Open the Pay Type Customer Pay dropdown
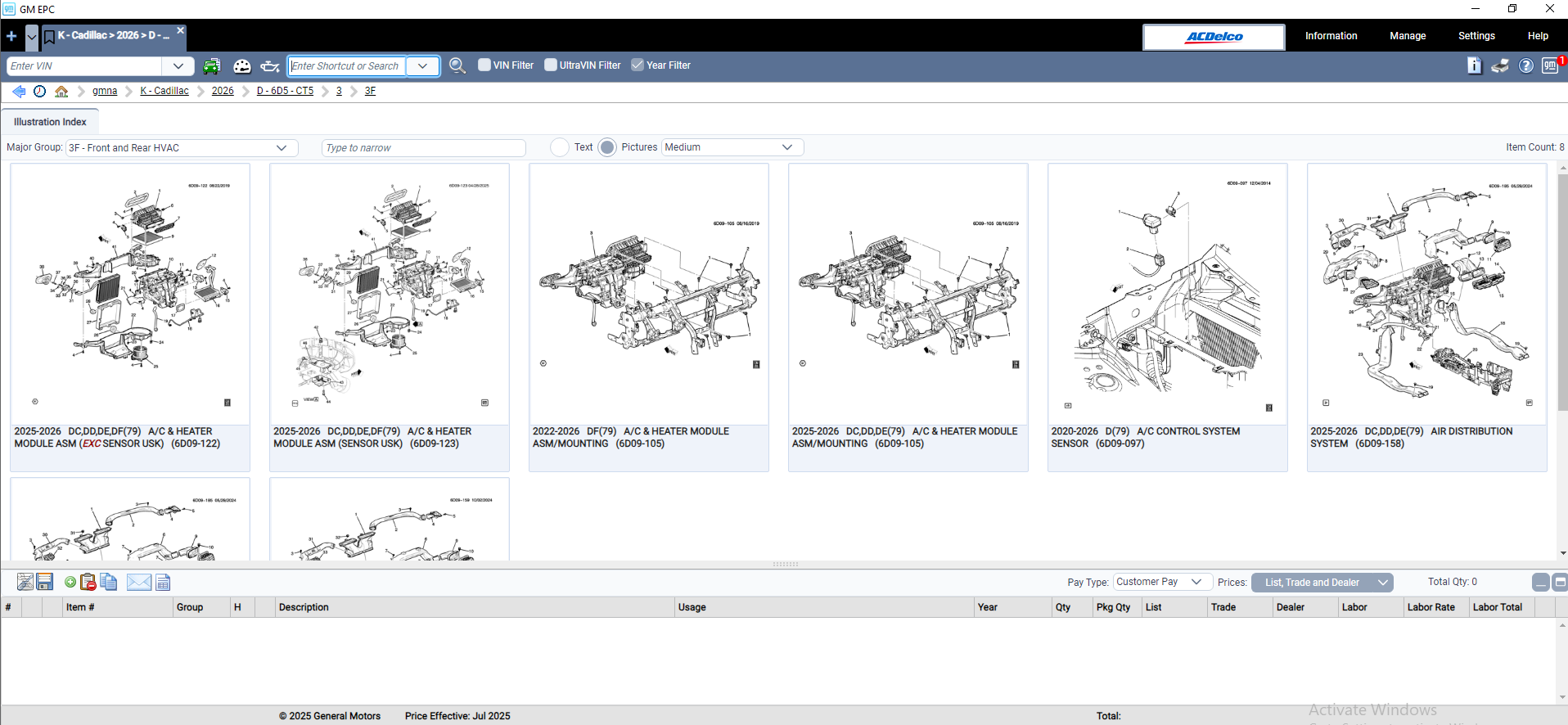Screen dimensions: 1568x725 [x=1196, y=582]
